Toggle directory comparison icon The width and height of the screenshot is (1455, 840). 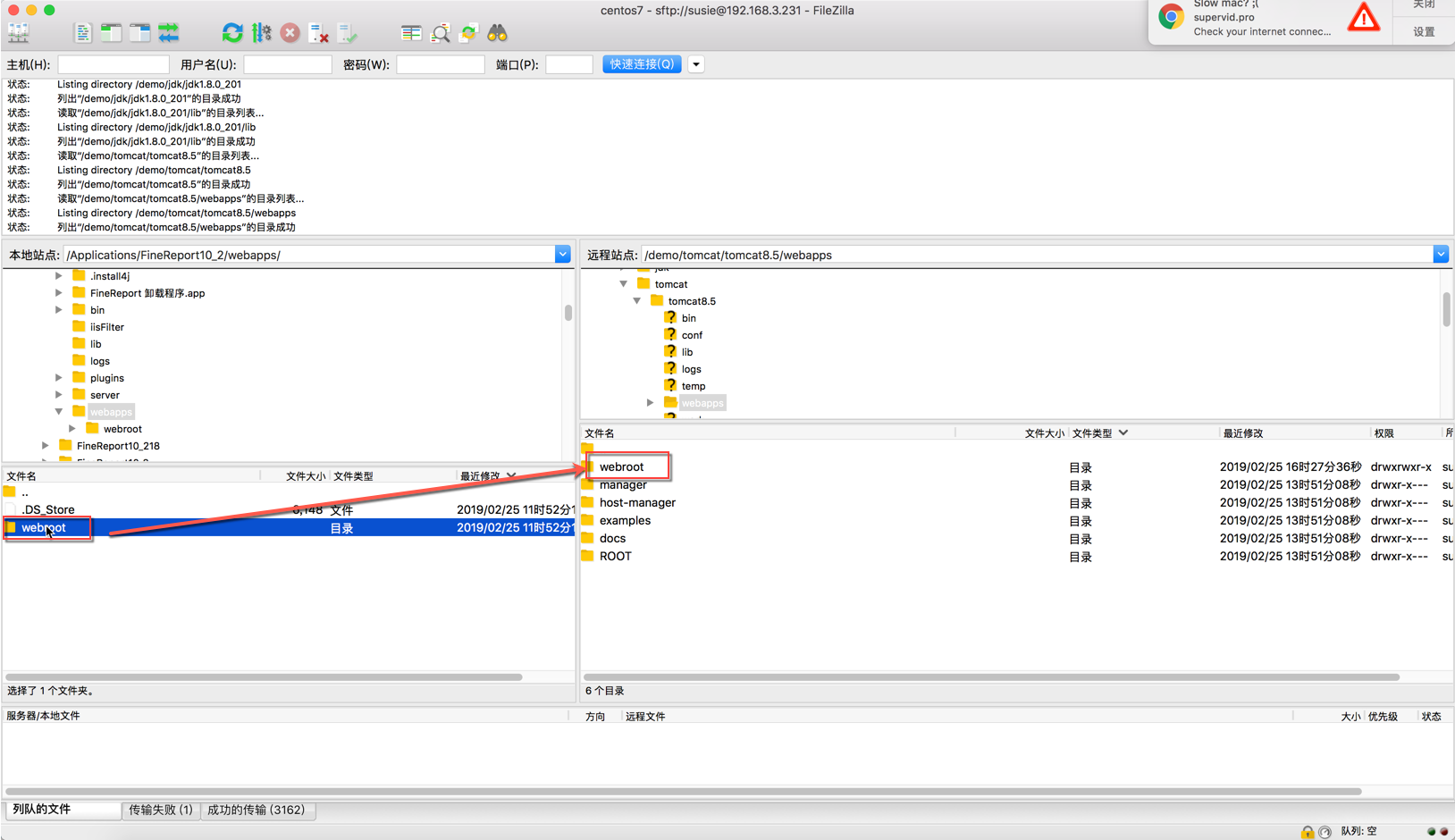[440, 34]
